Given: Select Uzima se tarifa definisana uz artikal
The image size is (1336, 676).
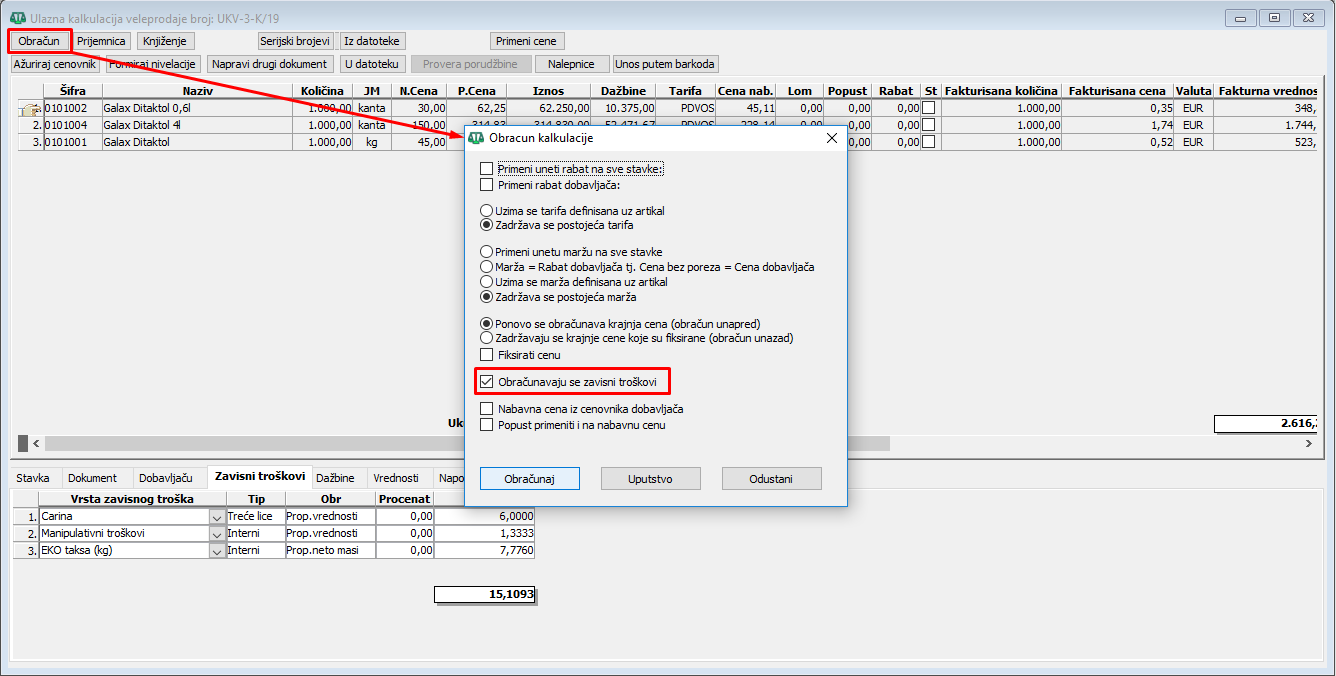Looking at the screenshot, I should [487, 211].
